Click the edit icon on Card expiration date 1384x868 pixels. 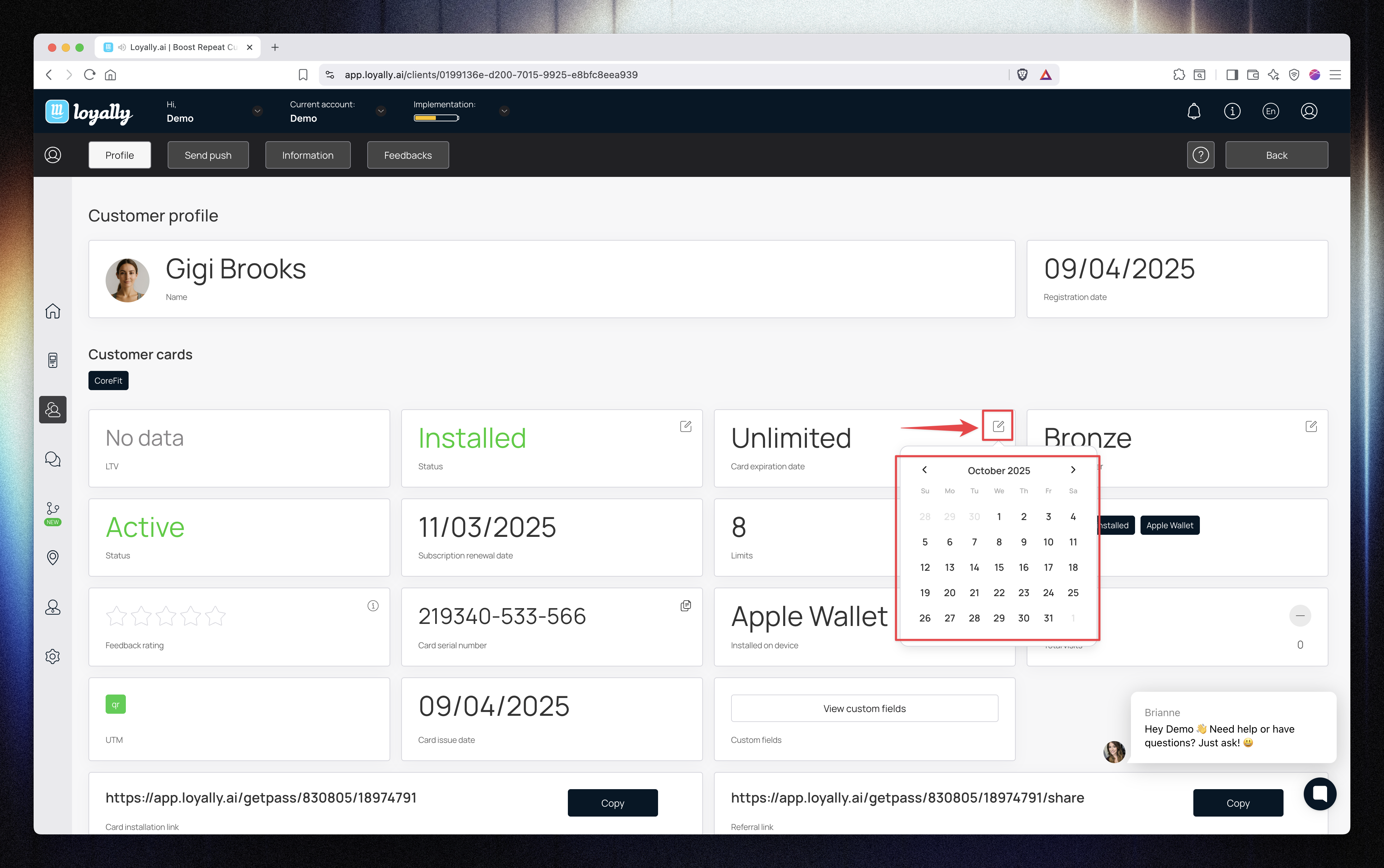point(998,426)
